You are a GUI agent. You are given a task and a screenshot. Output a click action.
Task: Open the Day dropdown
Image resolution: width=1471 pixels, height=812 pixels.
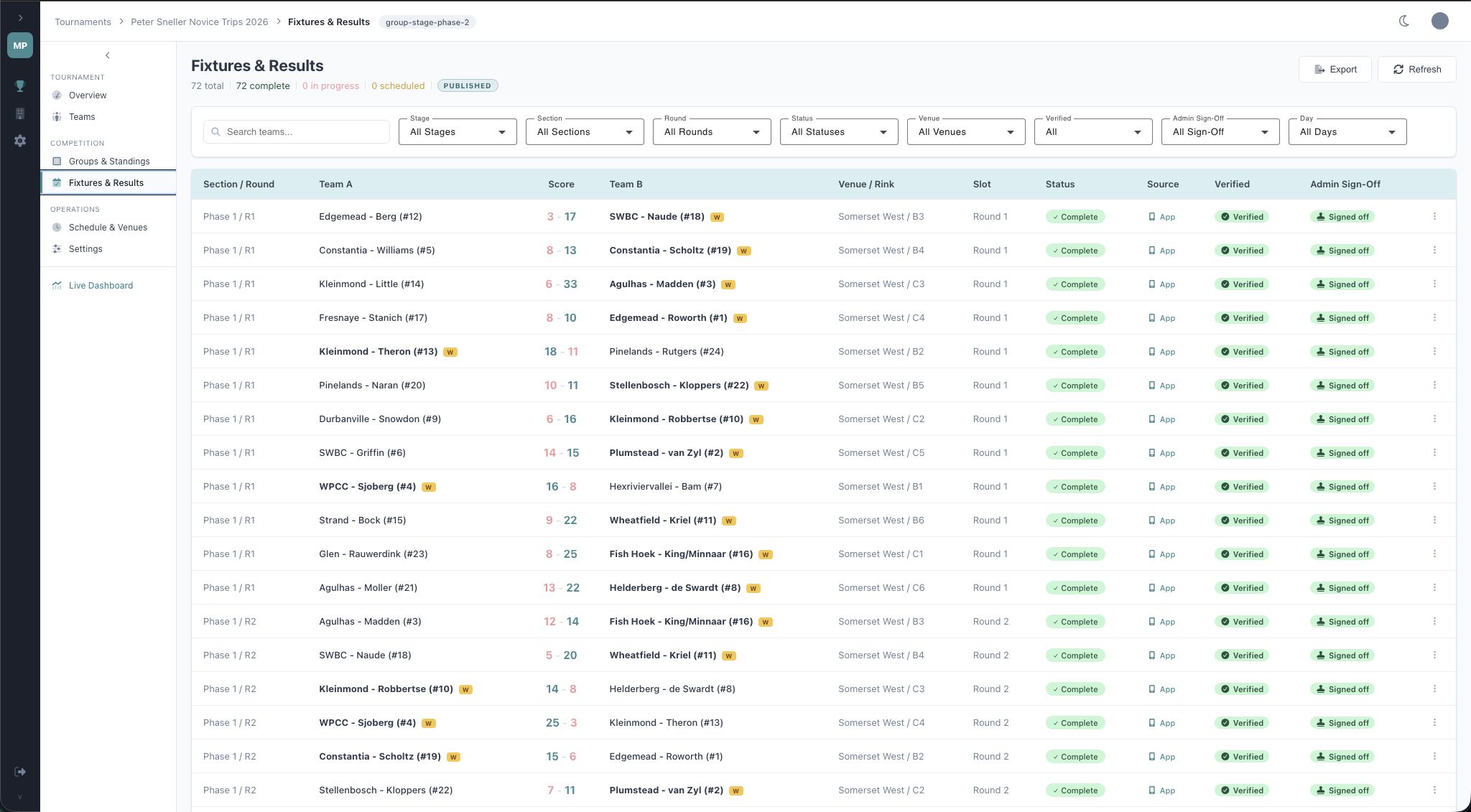[1347, 132]
